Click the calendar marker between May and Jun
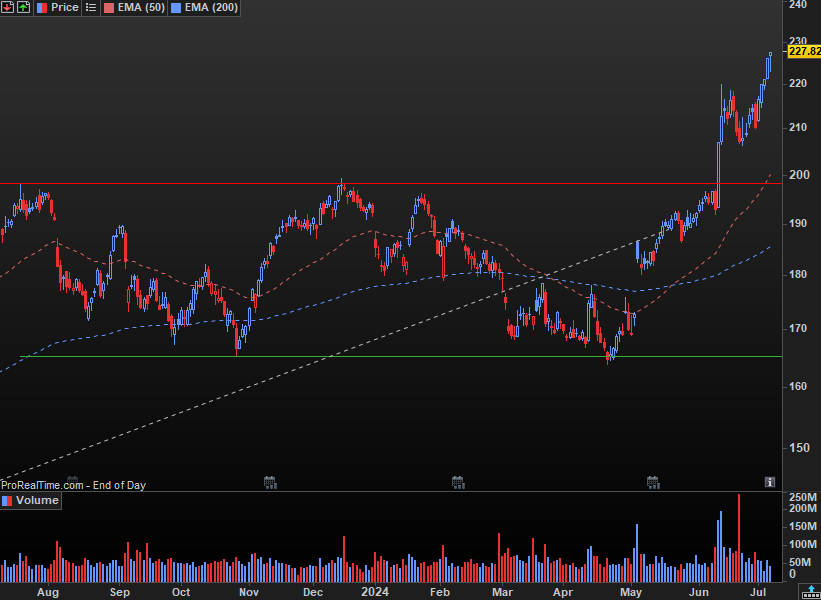 pyautogui.click(x=652, y=482)
